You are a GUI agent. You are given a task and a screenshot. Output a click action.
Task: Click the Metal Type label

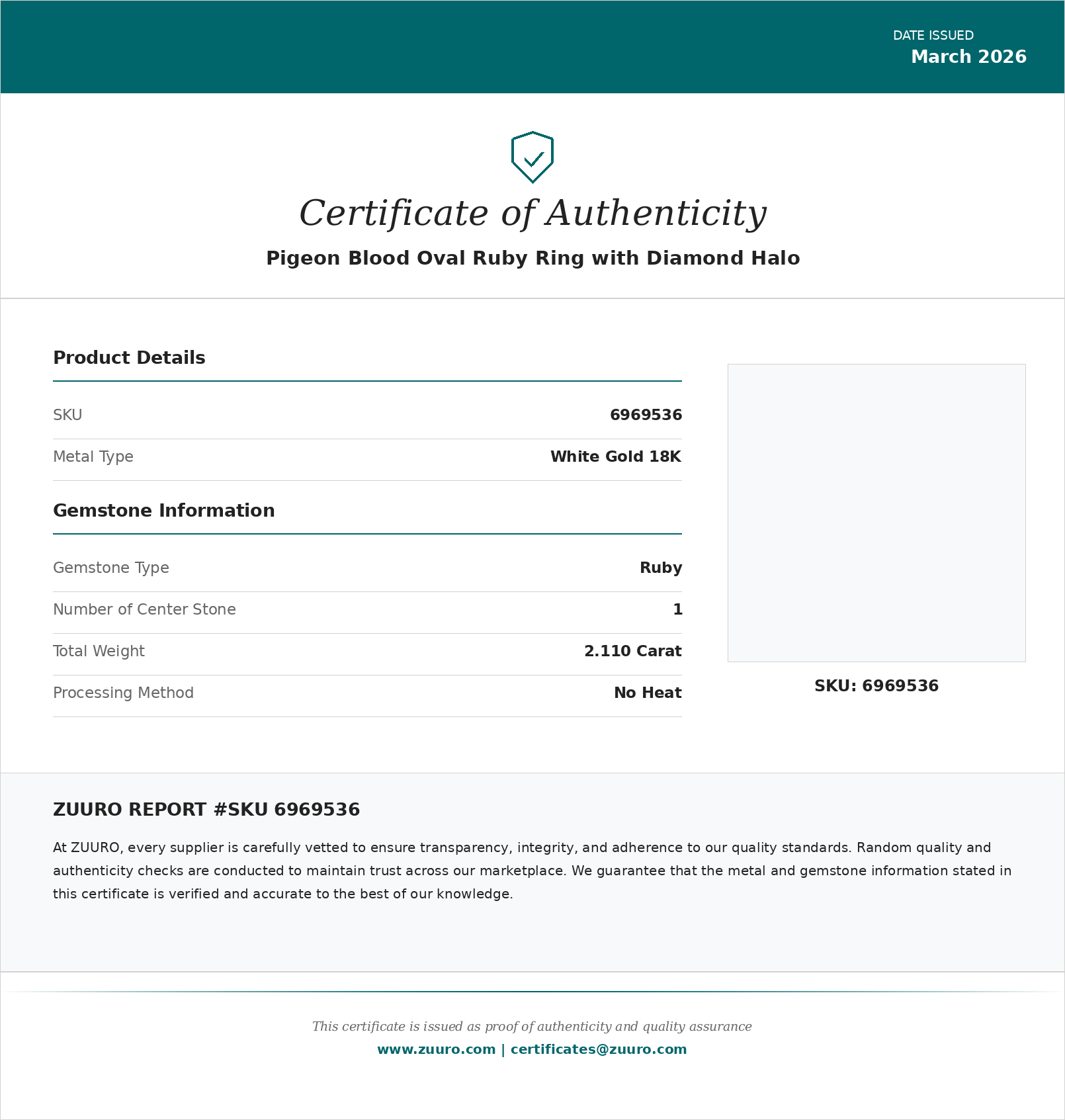(x=93, y=457)
